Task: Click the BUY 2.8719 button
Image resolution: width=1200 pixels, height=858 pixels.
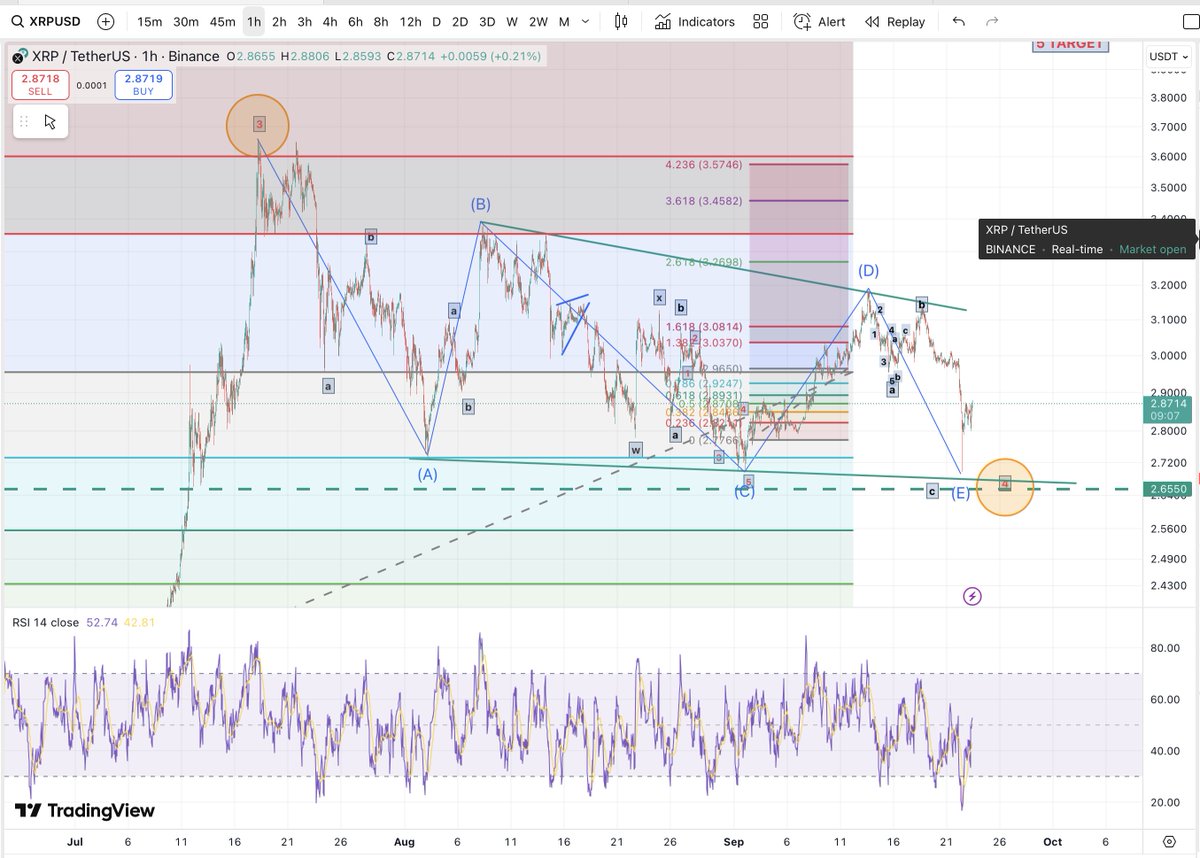Action: tap(143, 85)
